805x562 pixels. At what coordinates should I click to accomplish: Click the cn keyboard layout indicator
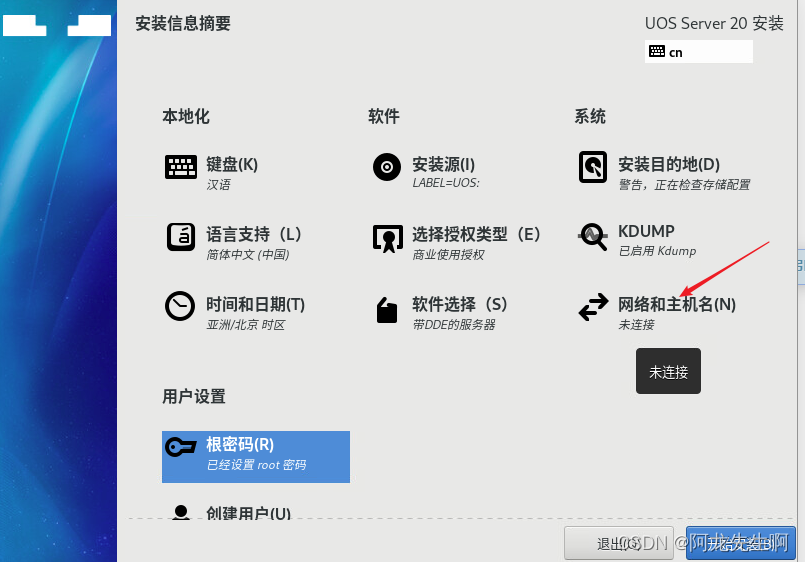699,51
